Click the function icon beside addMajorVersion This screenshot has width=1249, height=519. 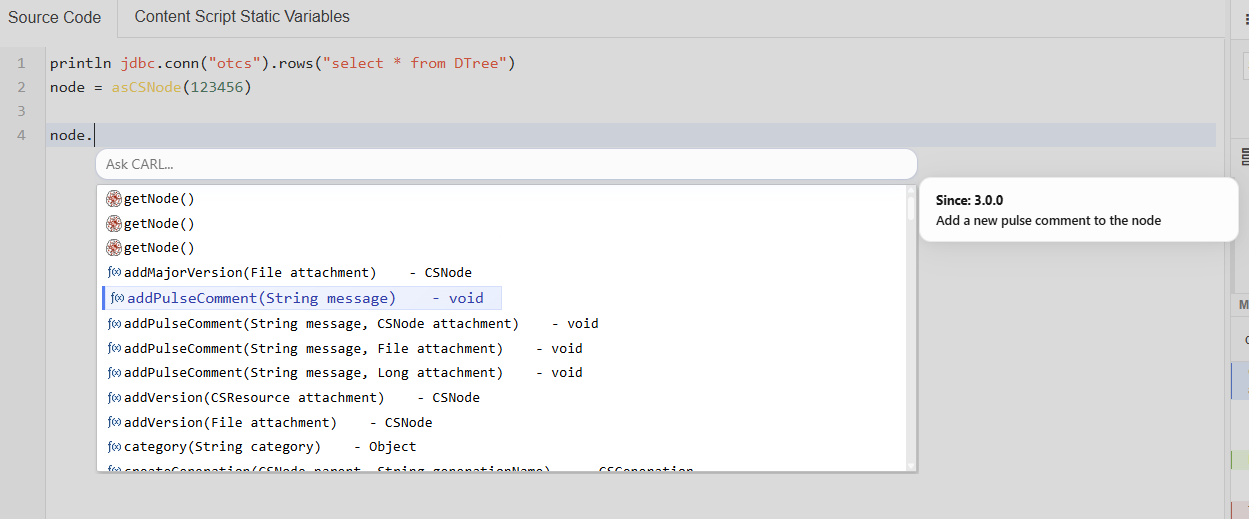pyautogui.click(x=114, y=273)
